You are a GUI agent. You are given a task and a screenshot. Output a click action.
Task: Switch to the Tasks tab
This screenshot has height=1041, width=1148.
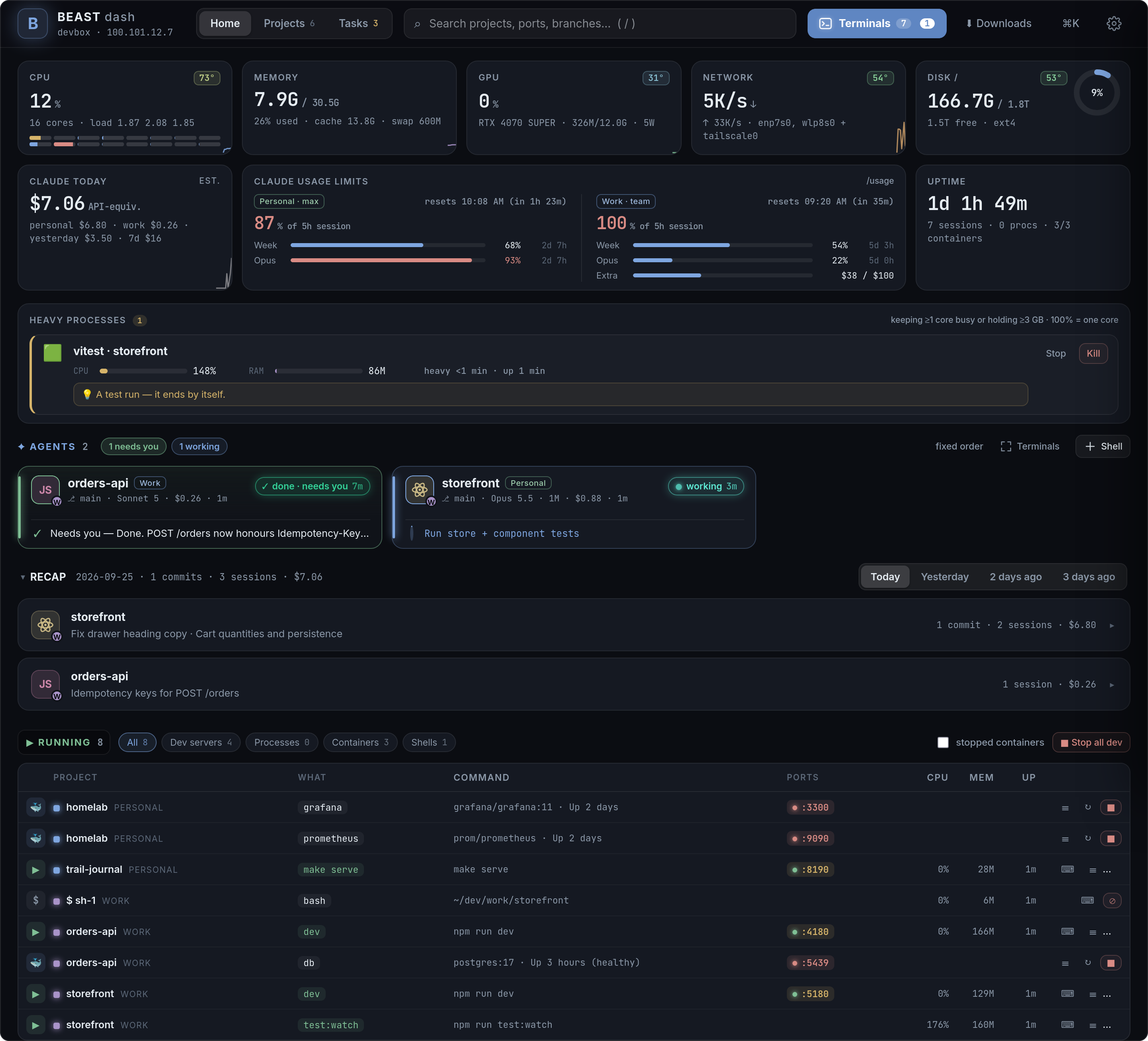coord(358,24)
